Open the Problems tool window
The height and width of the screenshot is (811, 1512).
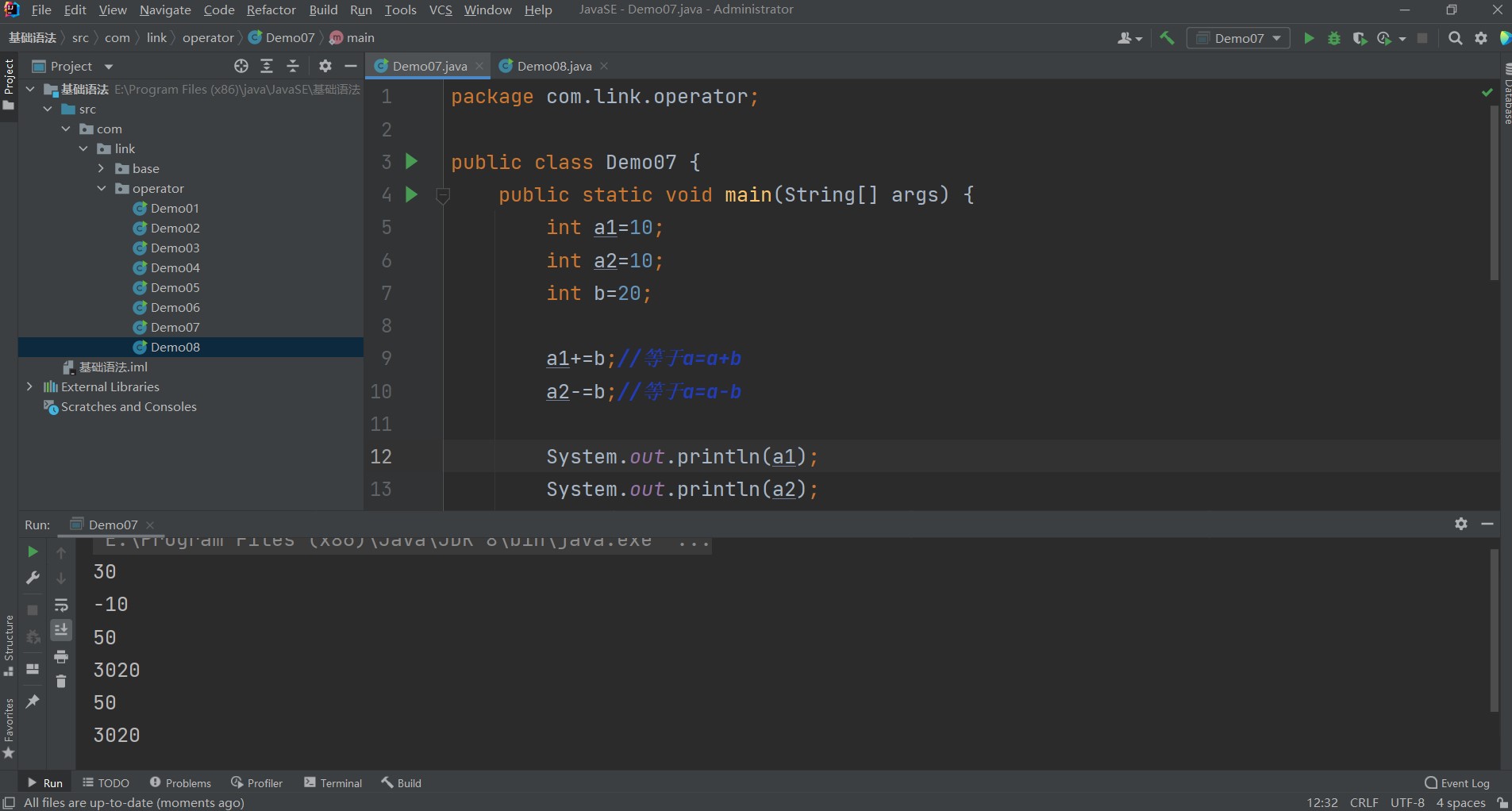(x=180, y=782)
